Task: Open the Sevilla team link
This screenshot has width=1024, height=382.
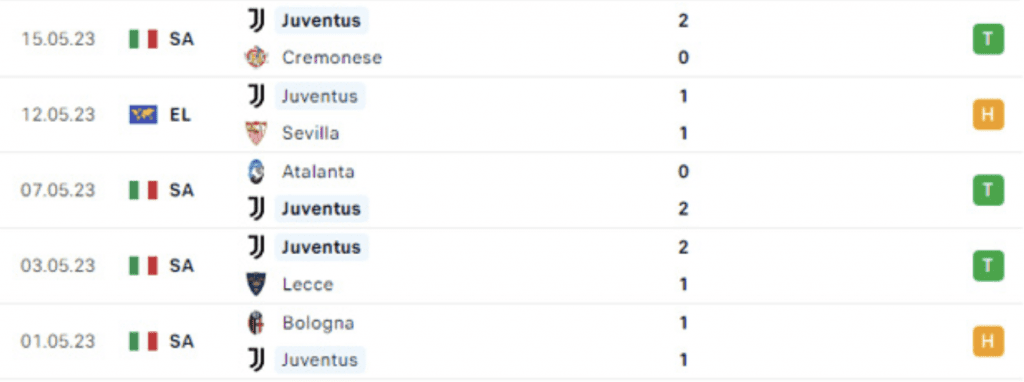Action: pyautogui.click(x=310, y=133)
